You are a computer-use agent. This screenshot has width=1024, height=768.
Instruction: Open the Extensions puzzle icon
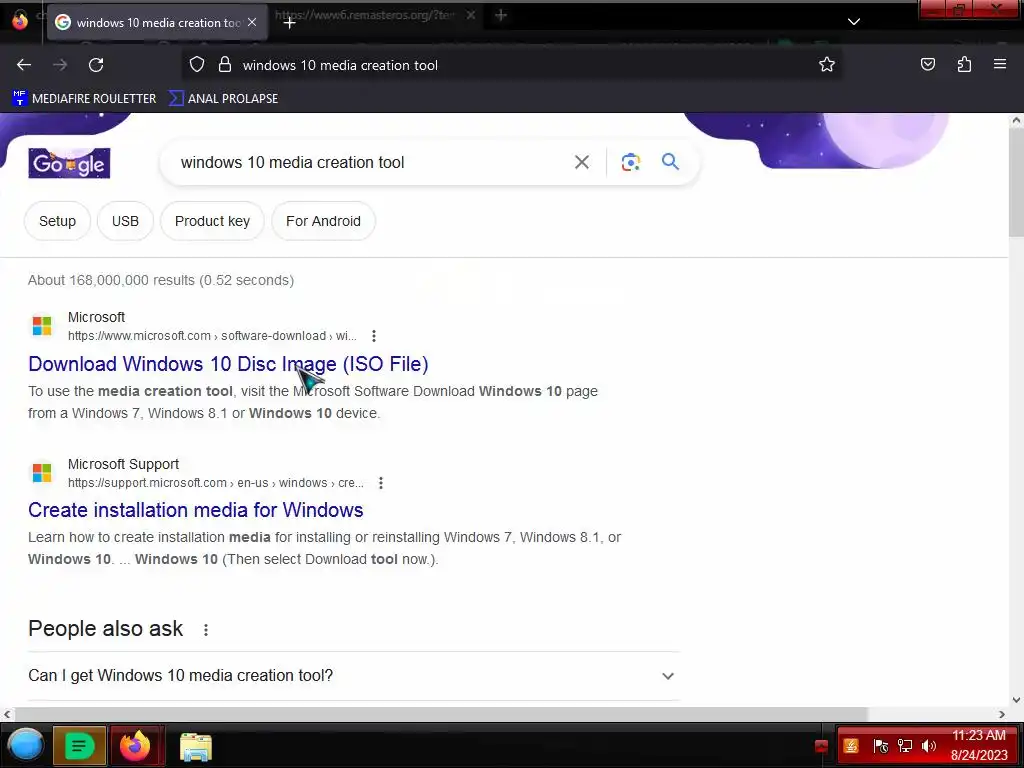(964, 65)
